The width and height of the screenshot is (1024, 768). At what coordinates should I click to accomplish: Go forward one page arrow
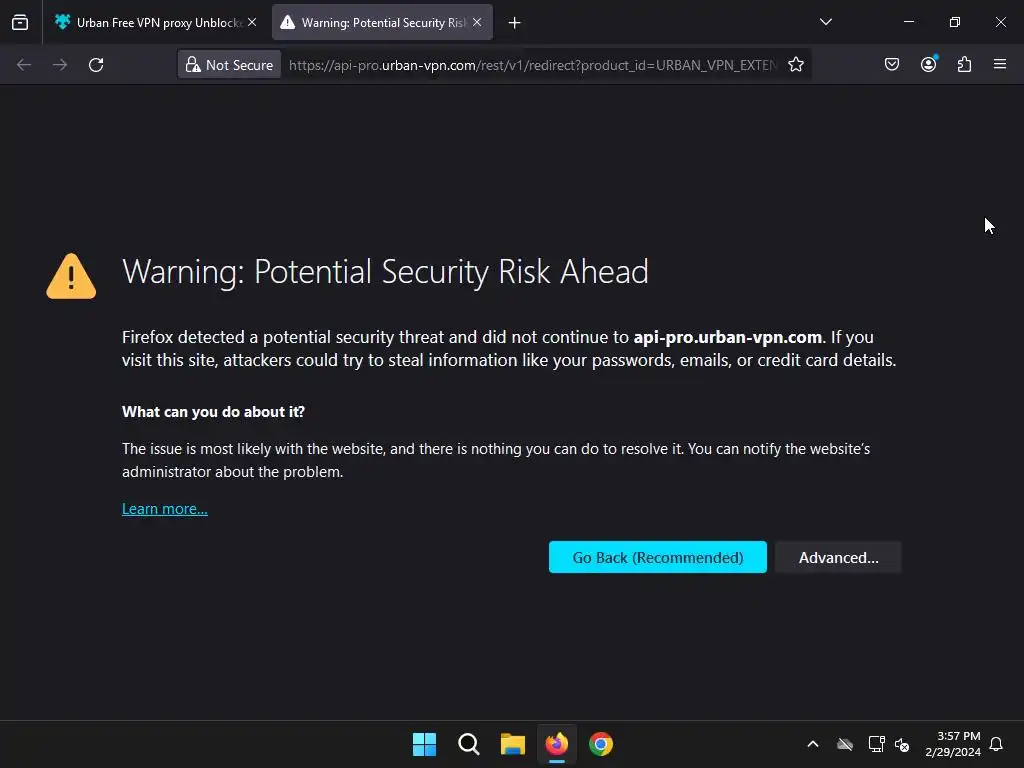[x=60, y=65]
